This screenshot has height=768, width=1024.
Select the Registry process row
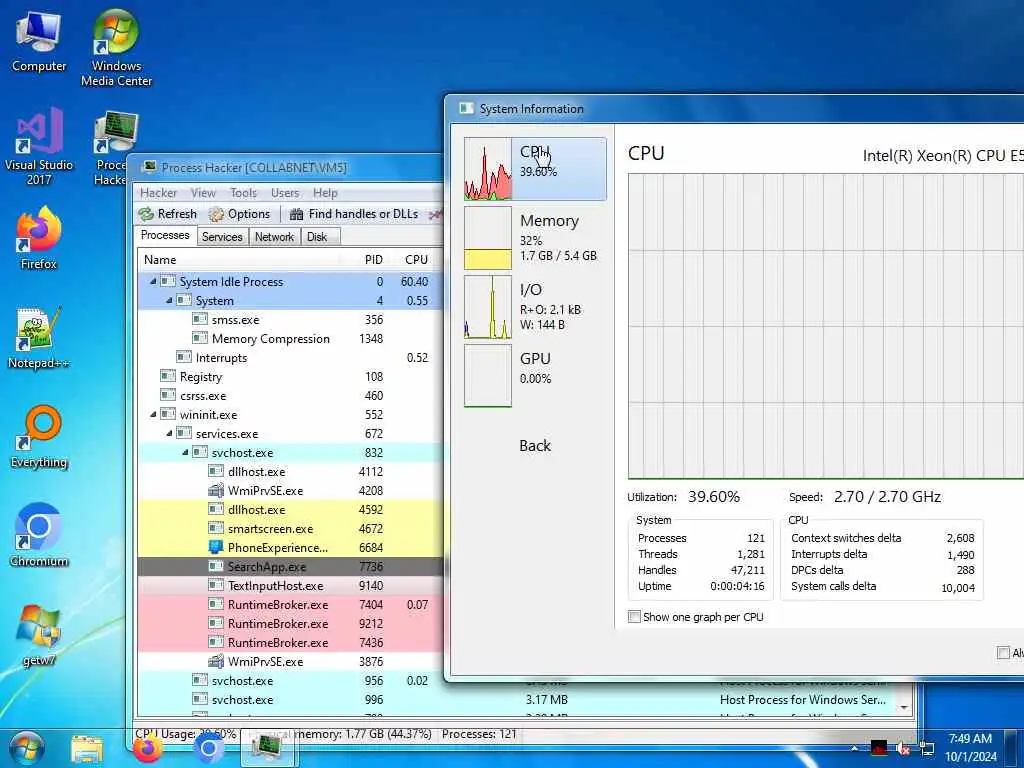(x=290, y=376)
